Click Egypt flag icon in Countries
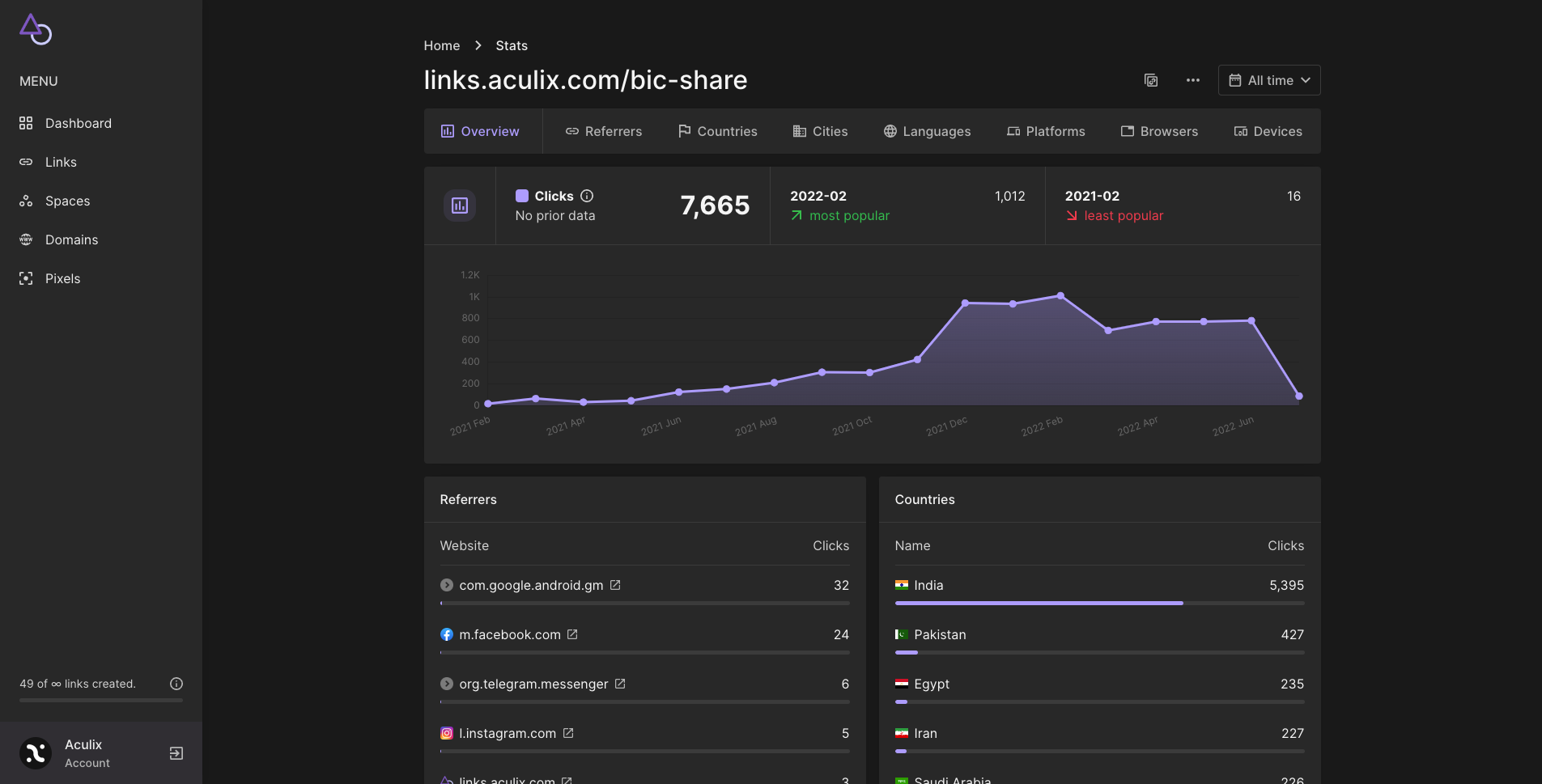The height and width of the screenshot is (784, 1542). point(902,684)
